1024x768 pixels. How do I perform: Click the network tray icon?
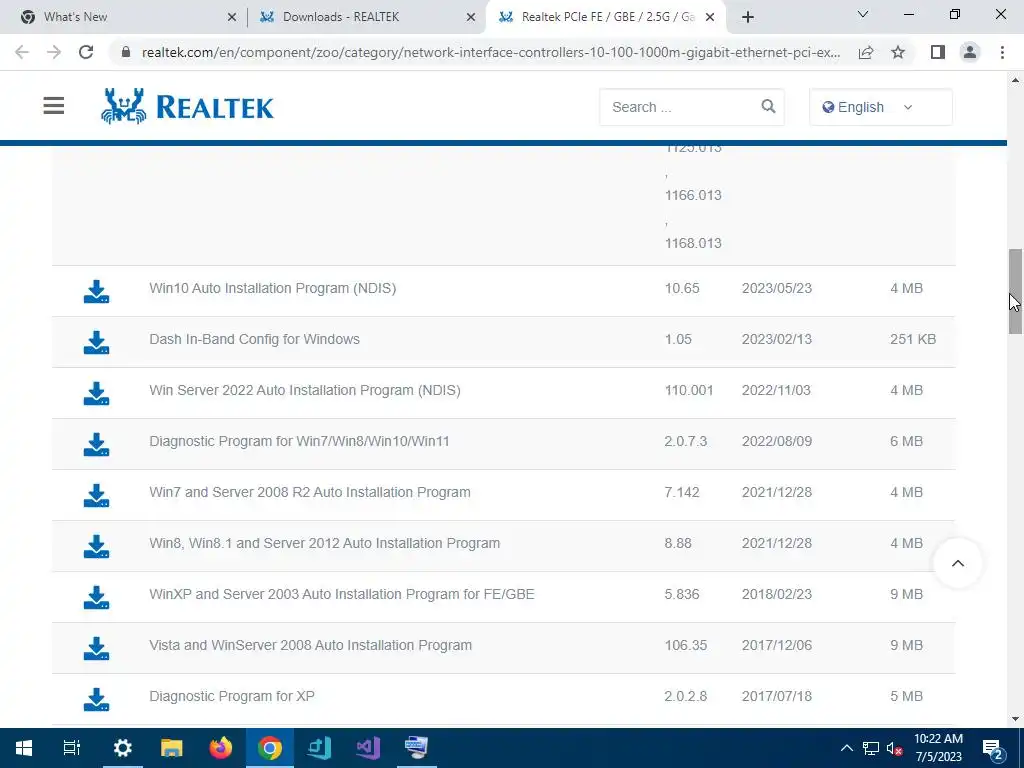871,748
